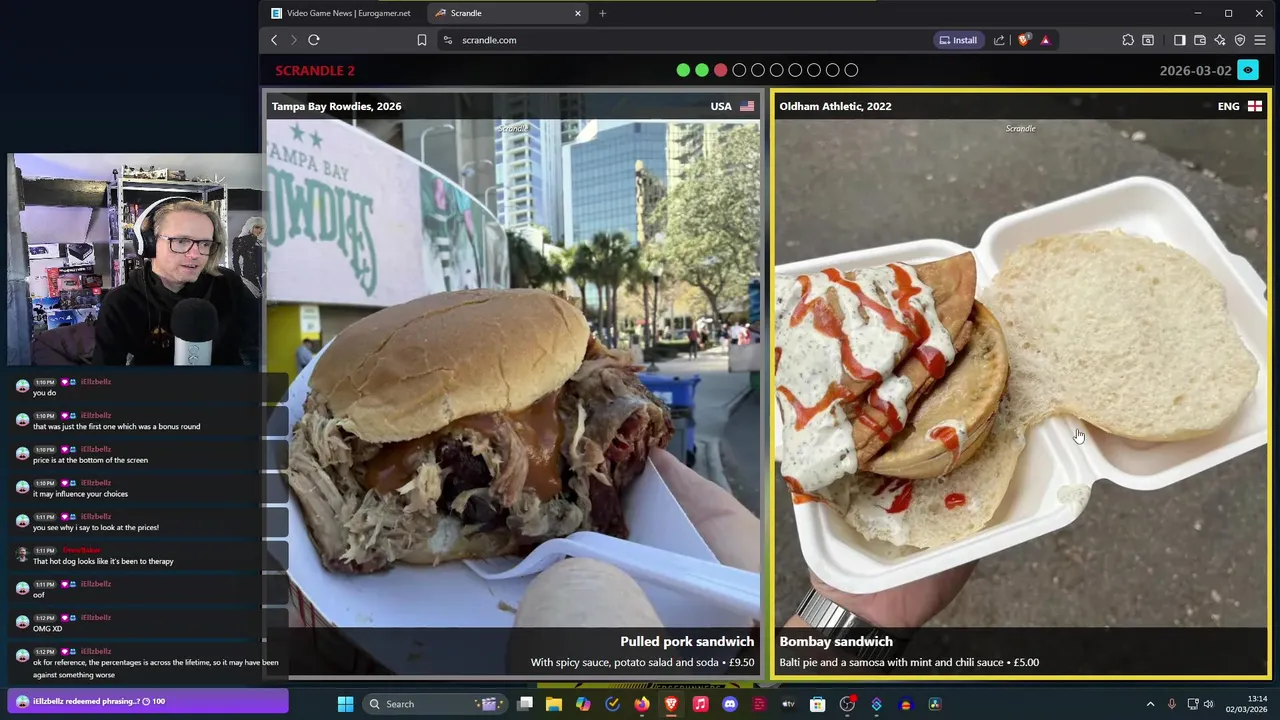Click the England flag on right card

(x=1255, y=106)
